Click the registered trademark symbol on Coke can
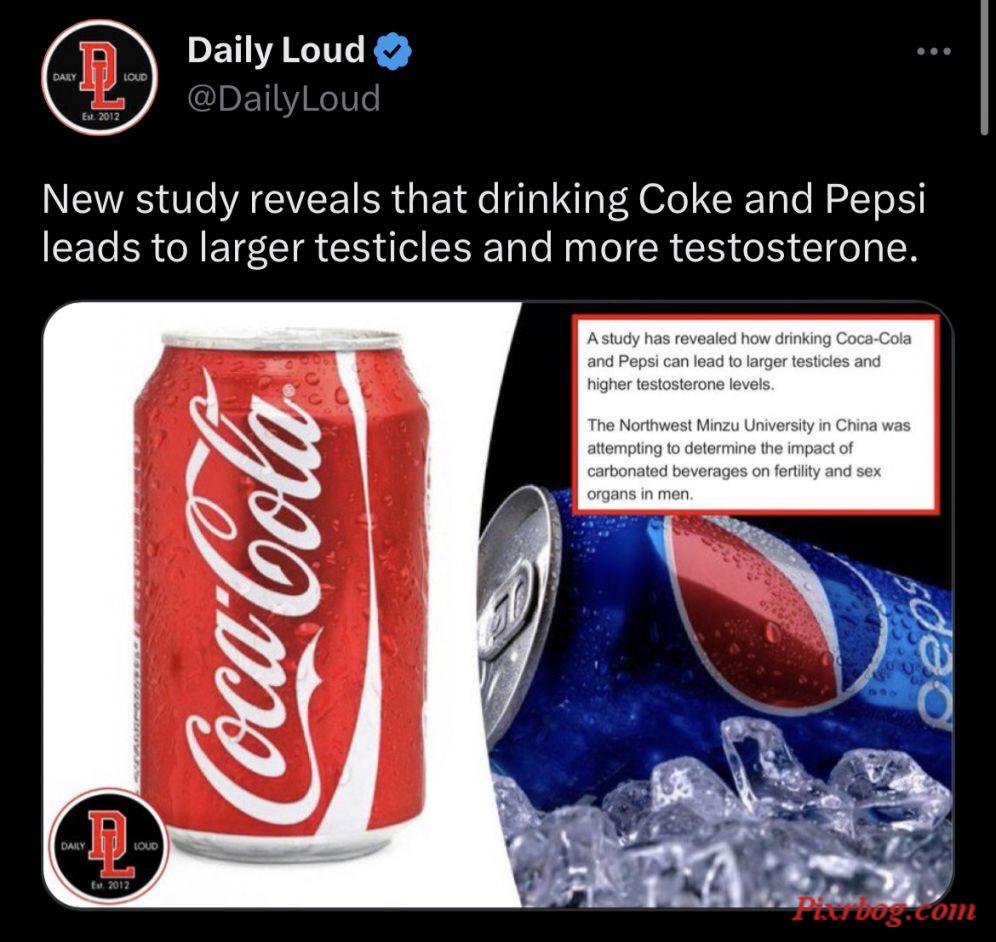This screenshot has height=942, width=996. pyautogui.click(x=290, y=392)
